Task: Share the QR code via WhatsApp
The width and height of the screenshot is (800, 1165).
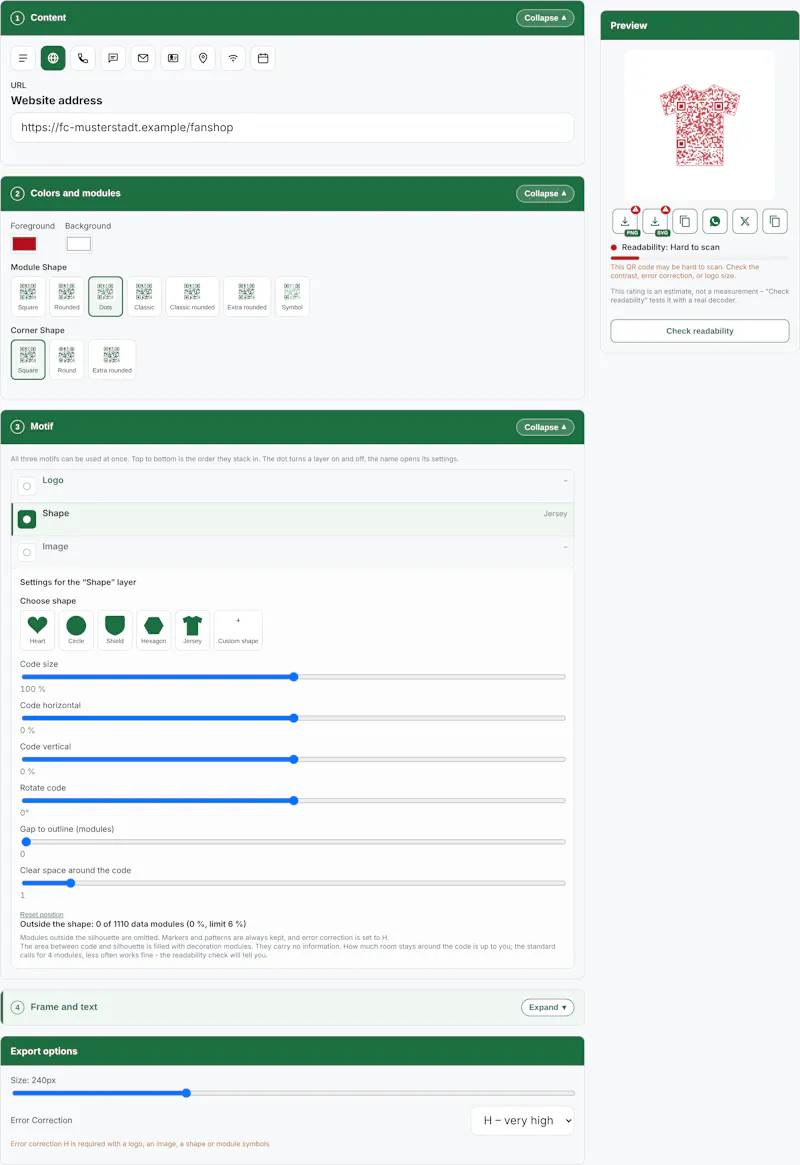Action: (715, 221)
